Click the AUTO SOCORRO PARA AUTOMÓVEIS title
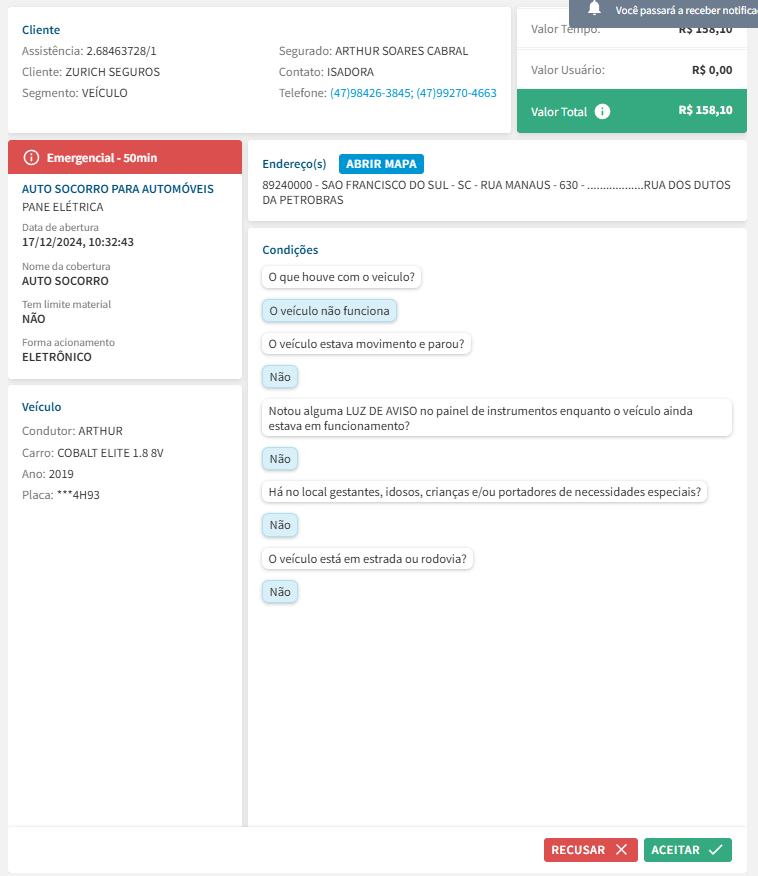This screenshot has width=758, height=876. 118,188
